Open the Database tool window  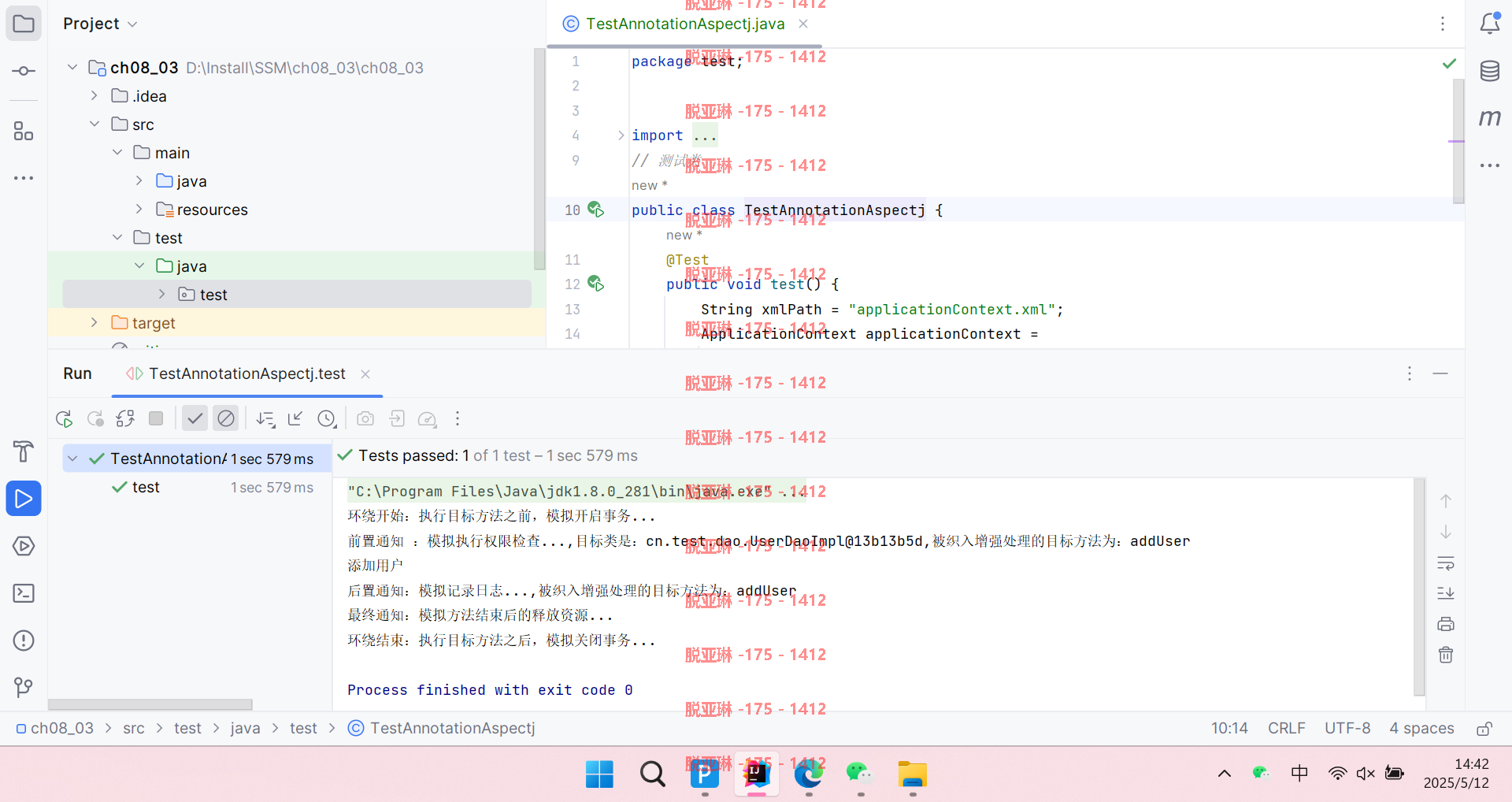(1490, 71)
